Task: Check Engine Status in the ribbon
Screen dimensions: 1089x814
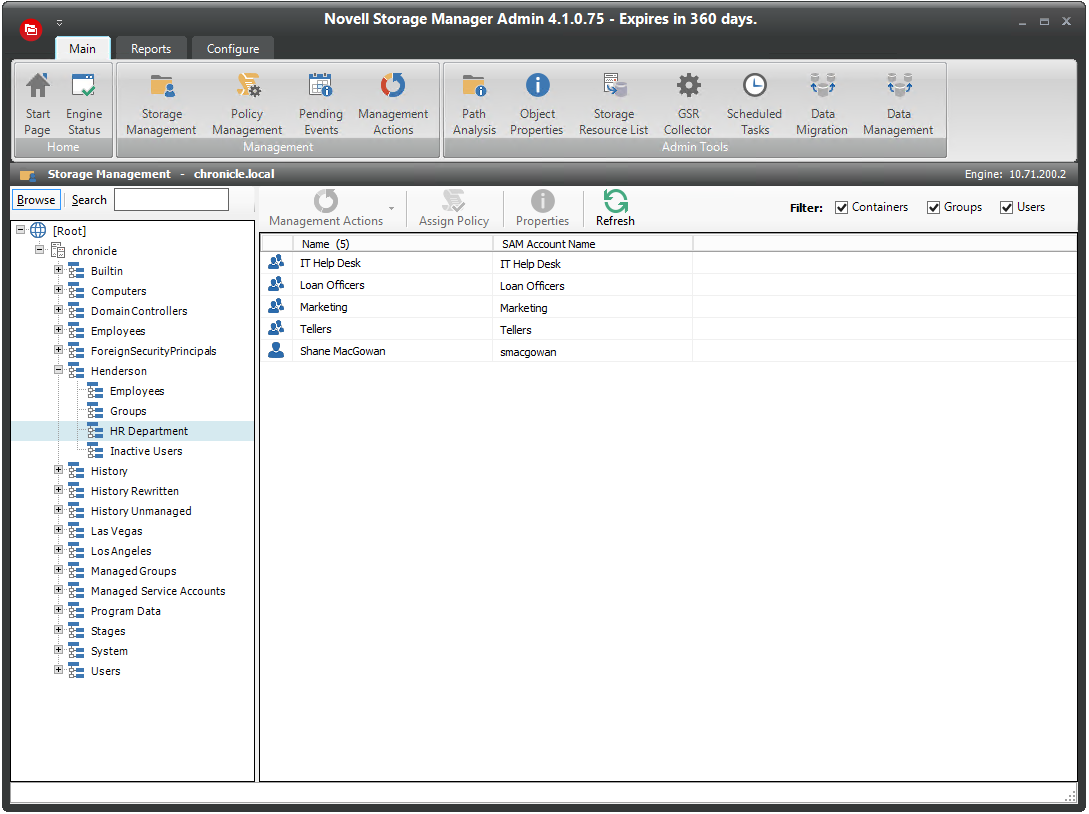Action: coord(84,104)
